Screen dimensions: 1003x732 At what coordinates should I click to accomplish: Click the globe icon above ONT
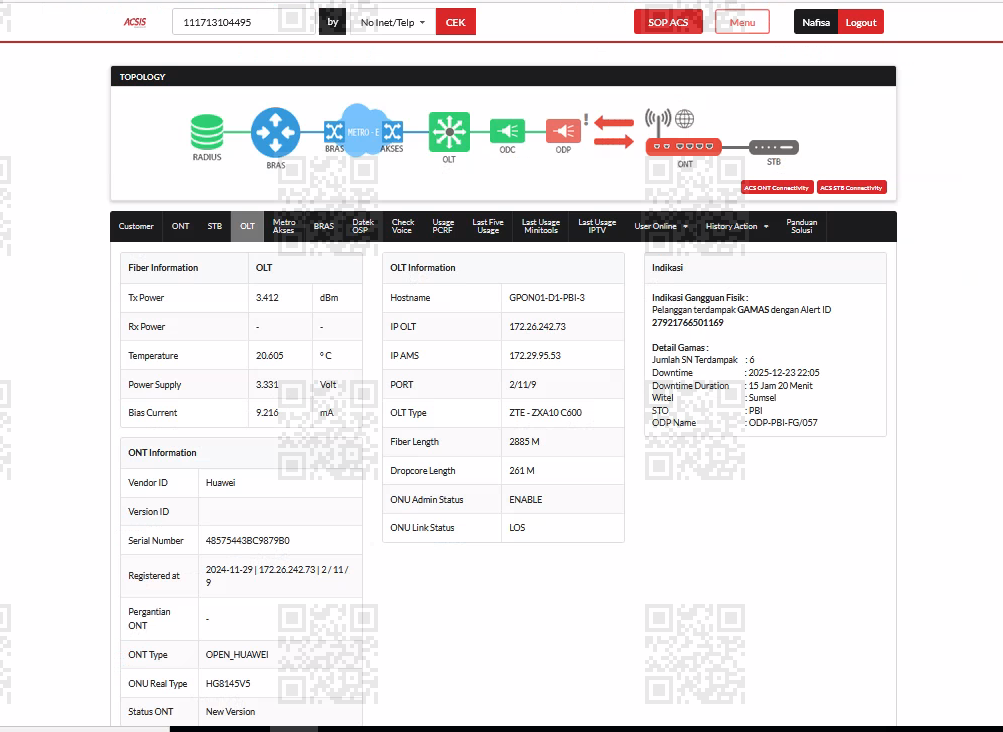684,119
